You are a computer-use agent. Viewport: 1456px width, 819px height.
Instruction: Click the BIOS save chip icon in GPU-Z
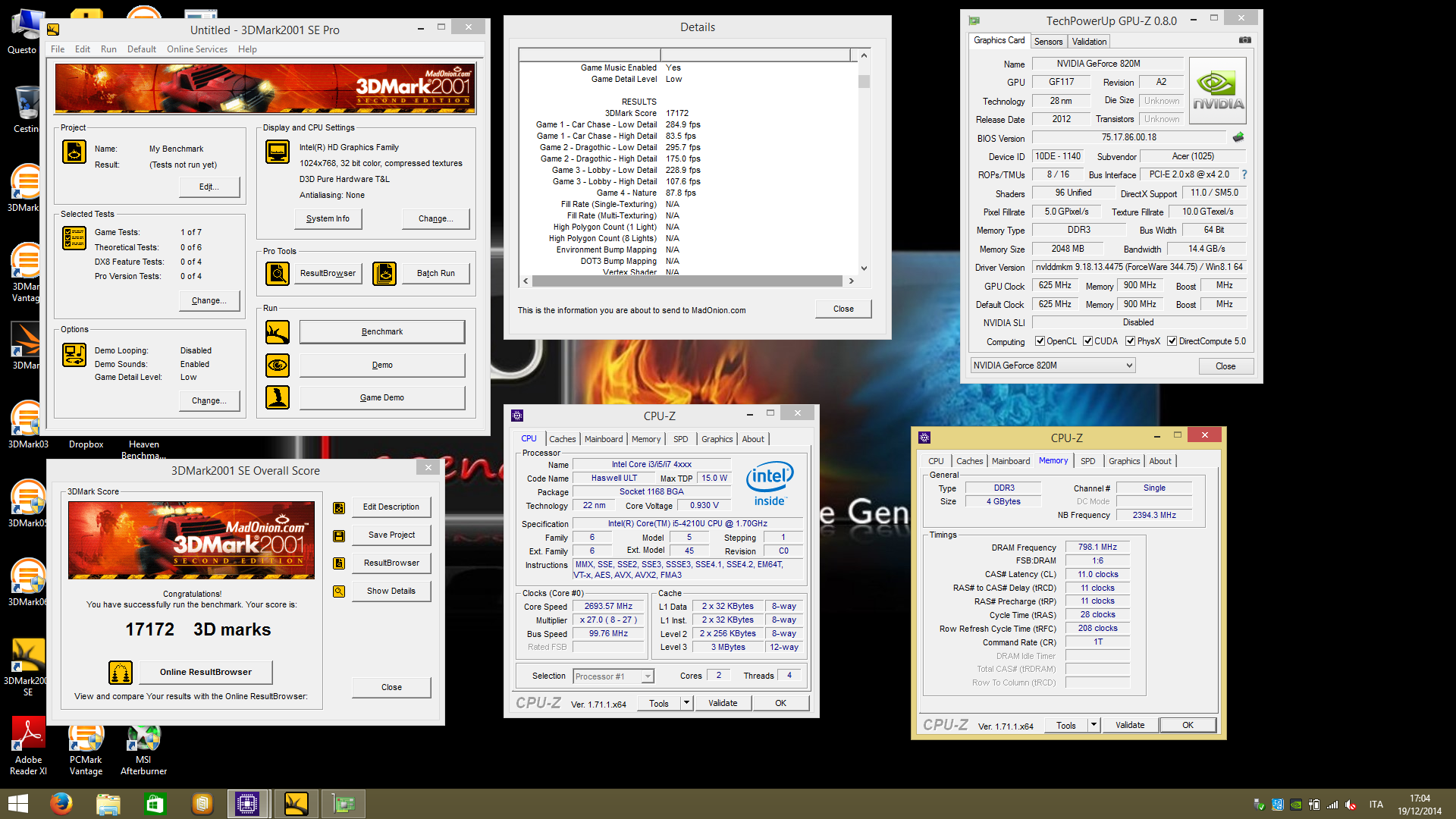(1238, 137)
